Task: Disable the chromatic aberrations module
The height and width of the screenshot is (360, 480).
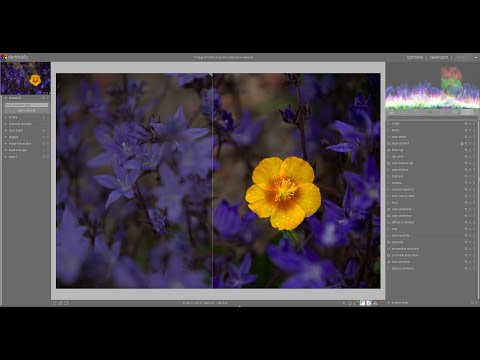Action: point(389,255)
